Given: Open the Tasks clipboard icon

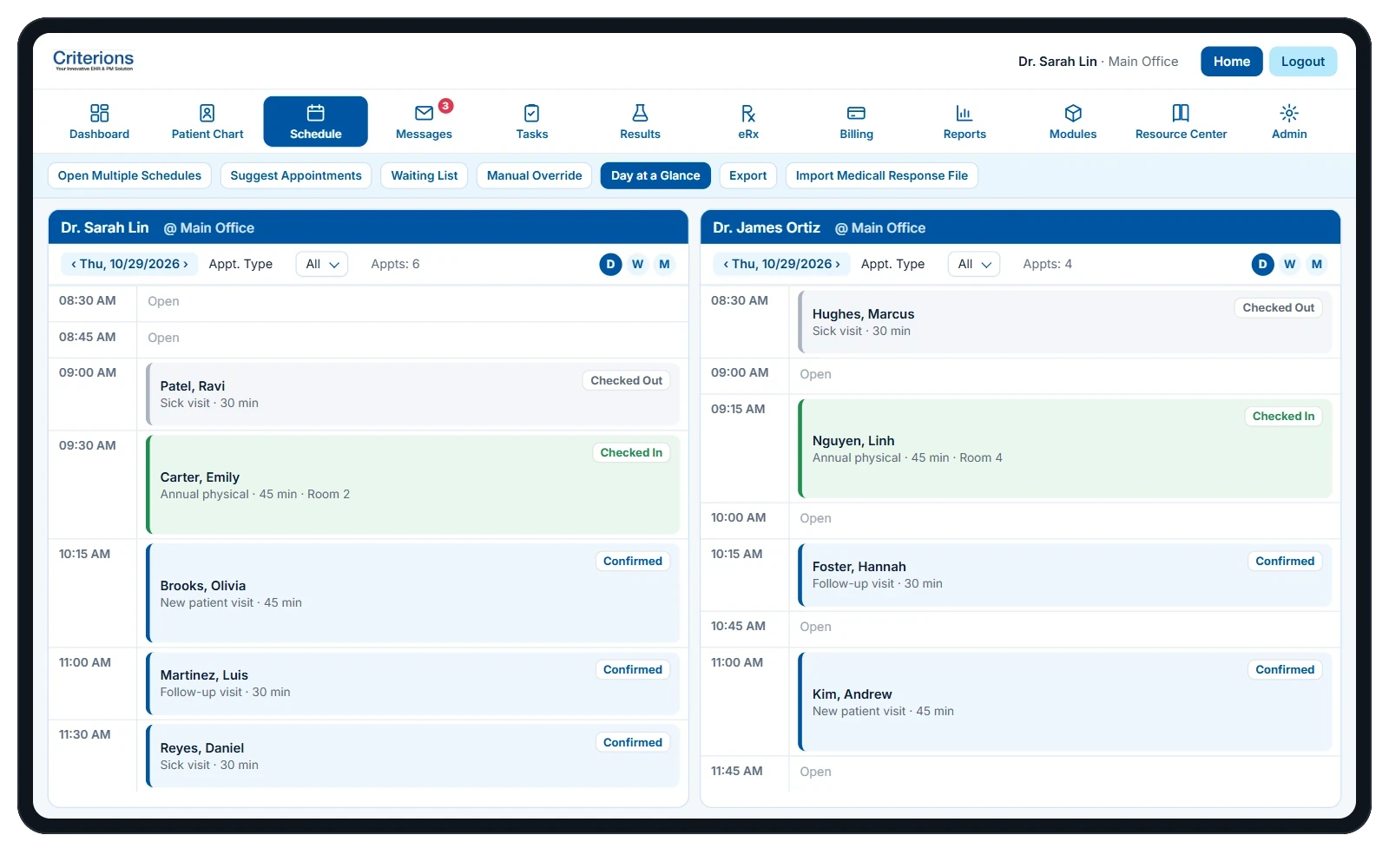Looking at the screenshot, I should [531, 114].
